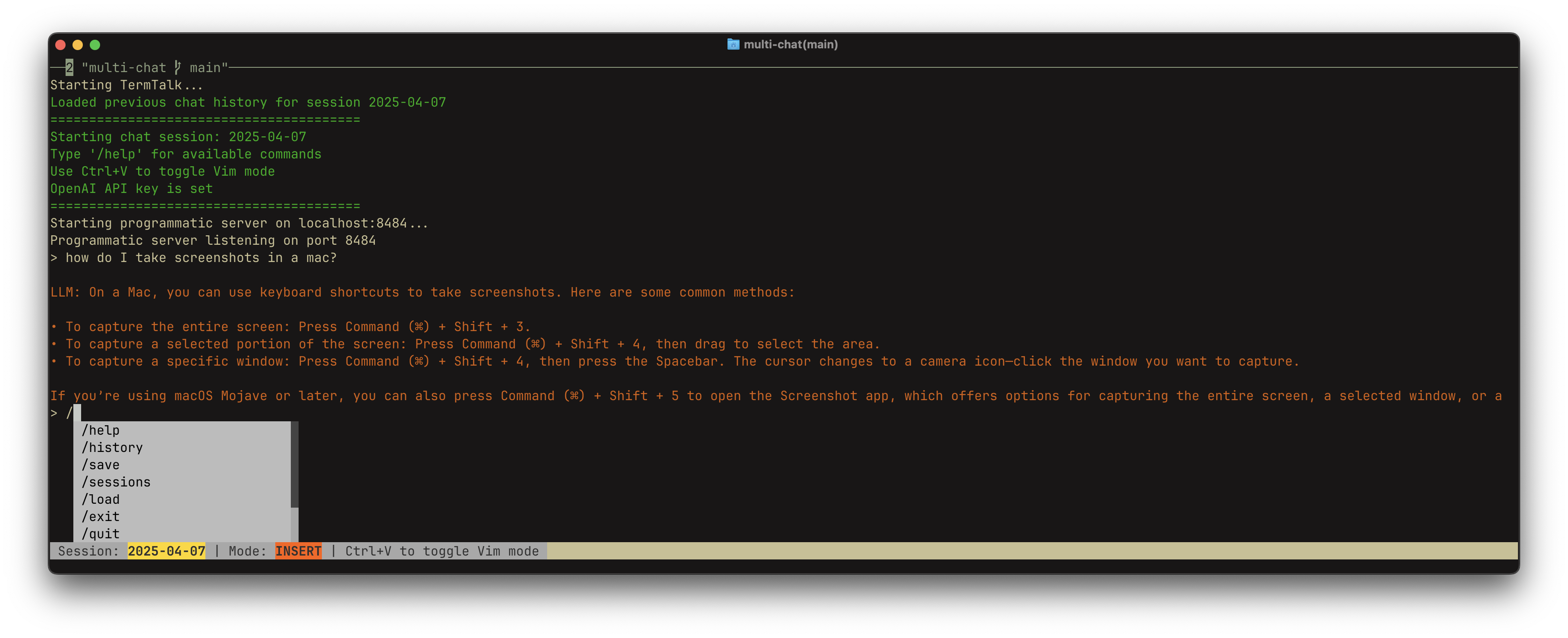Pick the /save command suggestion
1568x638 pixels.
coord(183,464)
